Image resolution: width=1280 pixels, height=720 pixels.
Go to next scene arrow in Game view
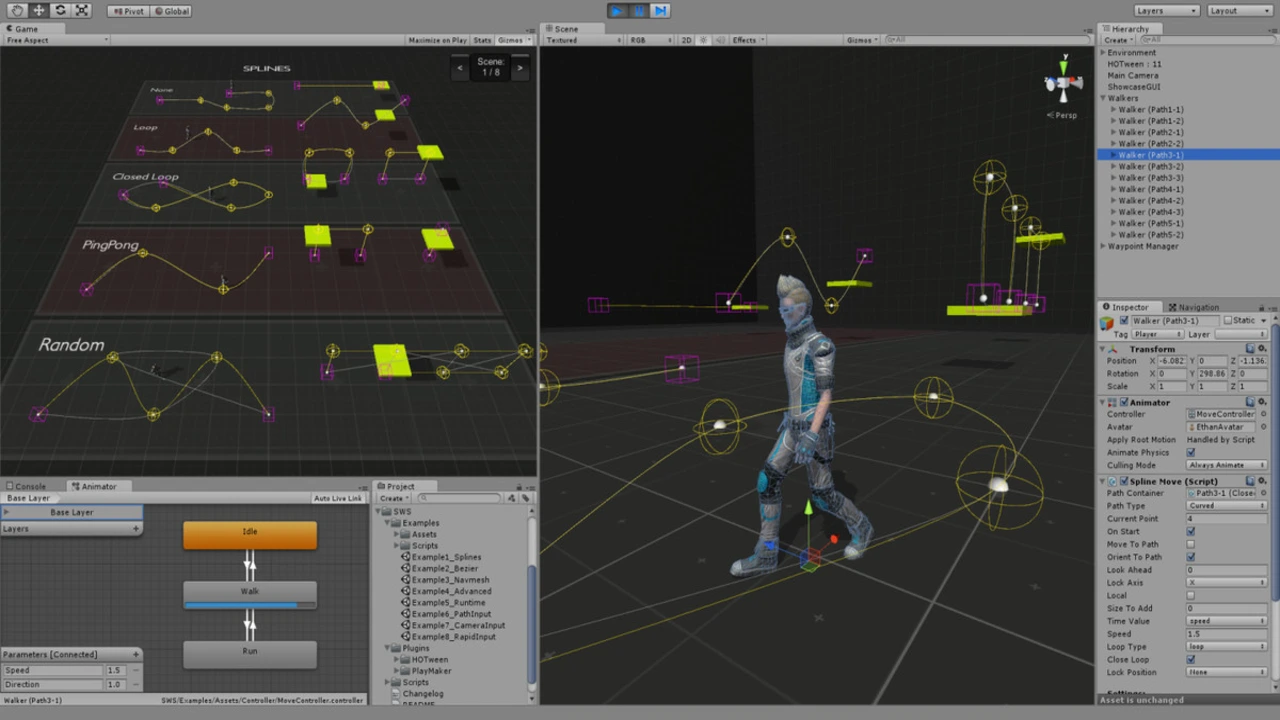(519, 68)
